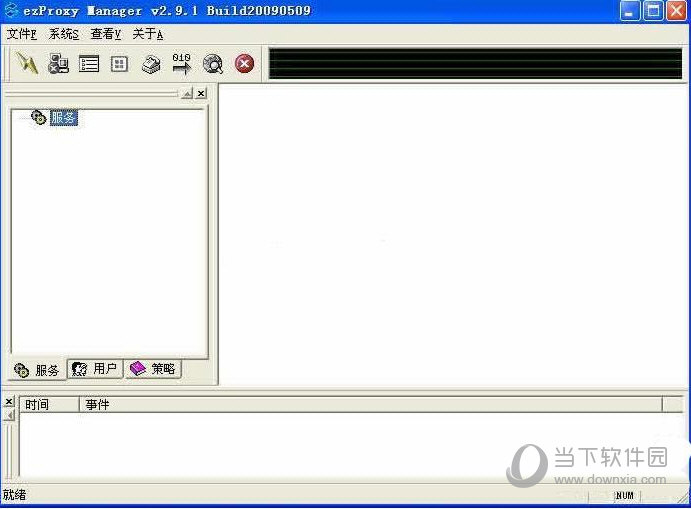This screenshot has width=691, height=509.
Task: Open the list view toolbar icon
Action: (89, 64)
